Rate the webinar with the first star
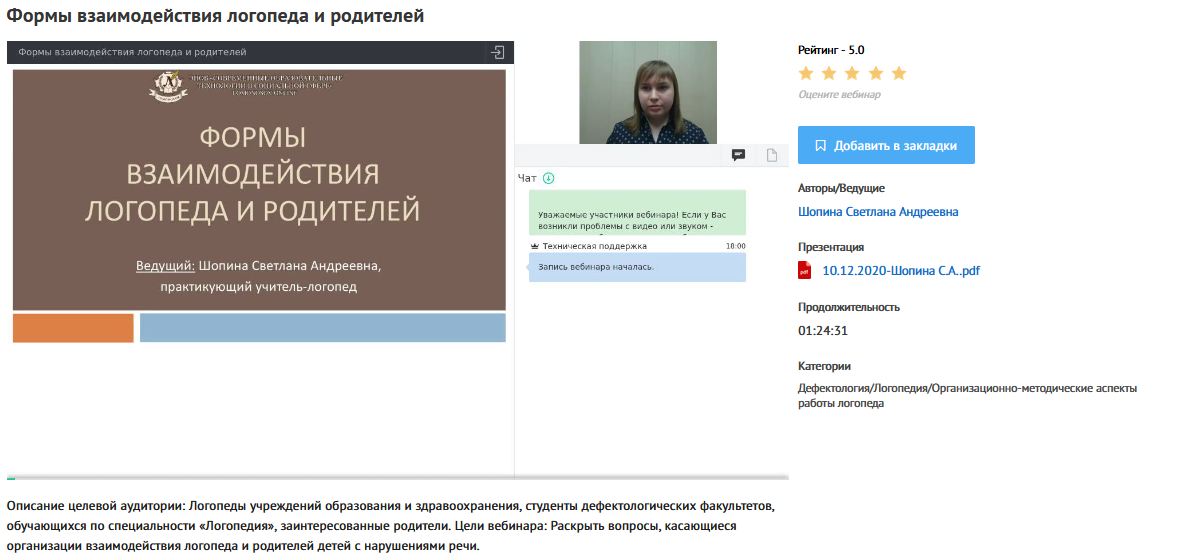 (x=806, y=73)
